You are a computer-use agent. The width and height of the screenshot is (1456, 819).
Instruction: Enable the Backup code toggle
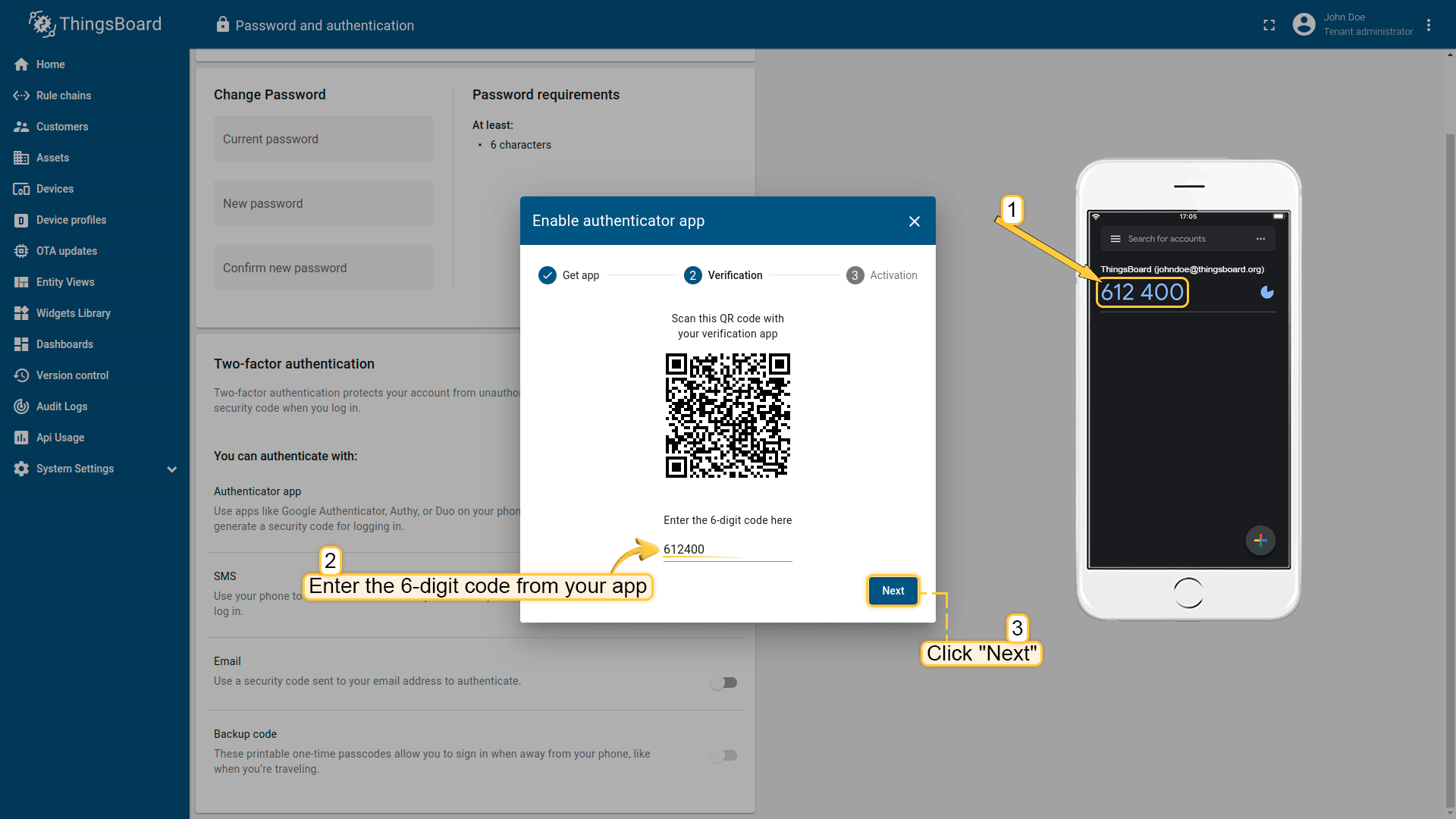pyautogui.click(x=723, y=755)
